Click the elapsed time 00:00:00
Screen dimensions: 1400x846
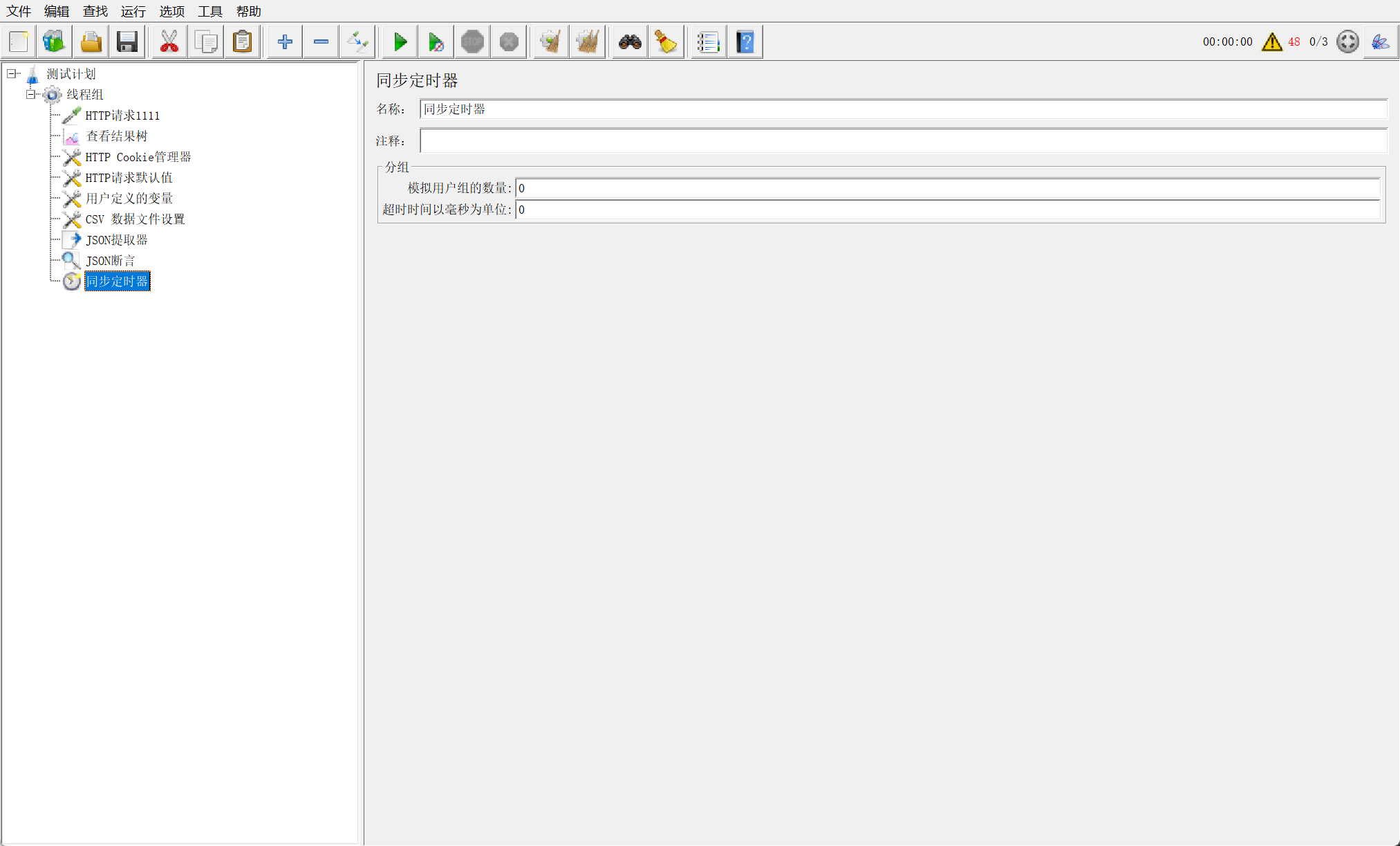[1227, 42]
